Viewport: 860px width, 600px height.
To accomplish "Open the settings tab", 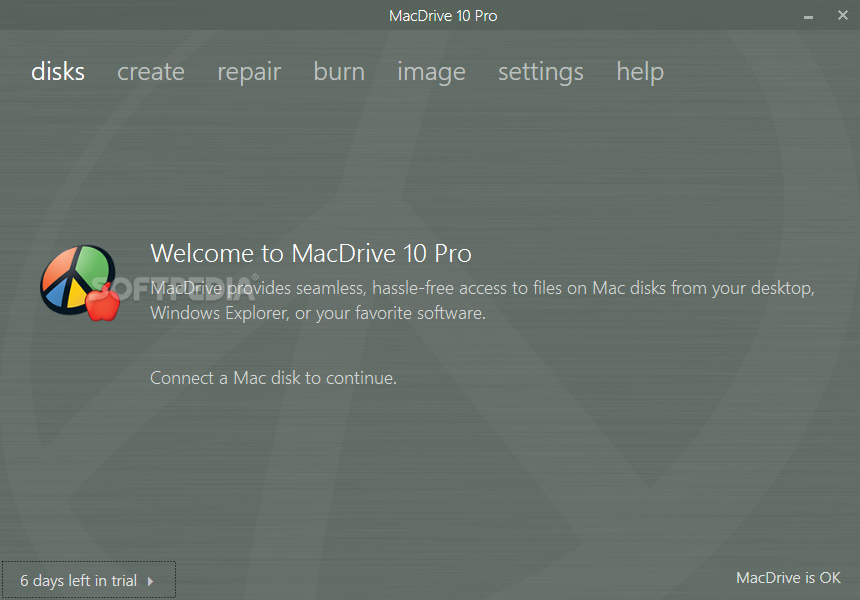I will (x=541, y=73).
